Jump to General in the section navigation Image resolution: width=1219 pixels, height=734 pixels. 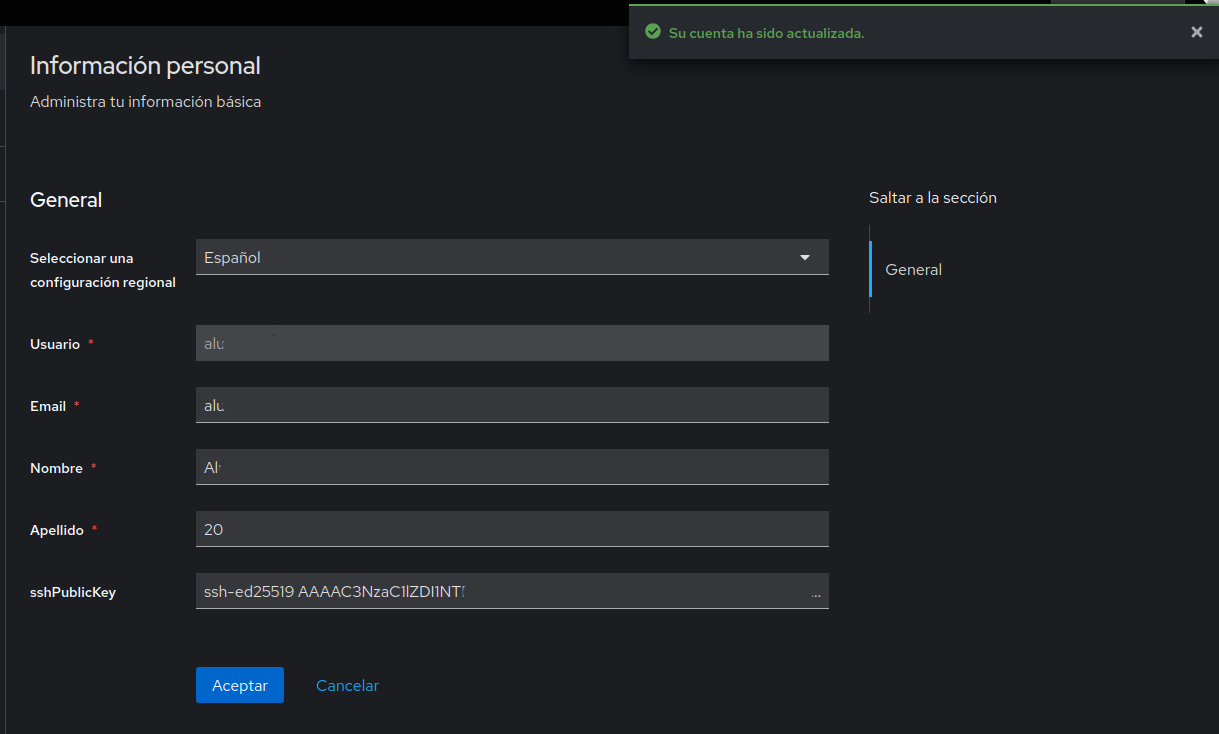[x=913, y=270]
